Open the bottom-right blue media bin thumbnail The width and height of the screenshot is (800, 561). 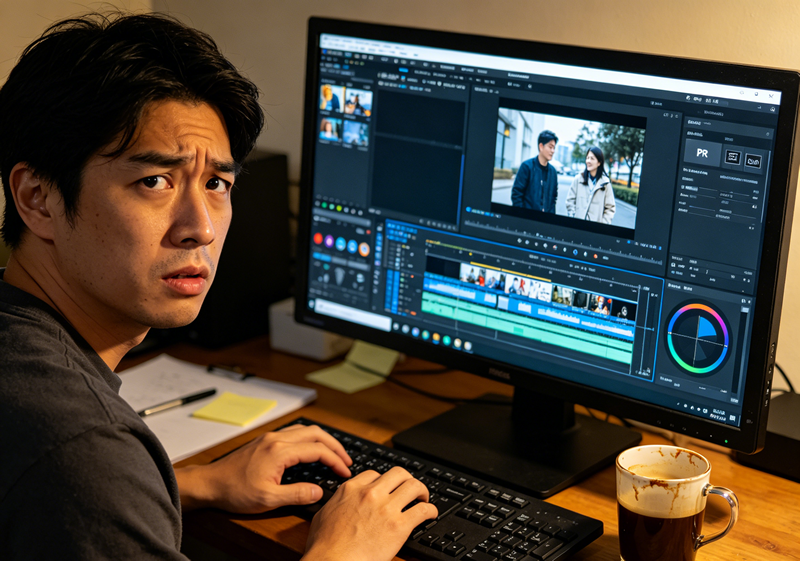pyautogui.click(x=356, y=134)
